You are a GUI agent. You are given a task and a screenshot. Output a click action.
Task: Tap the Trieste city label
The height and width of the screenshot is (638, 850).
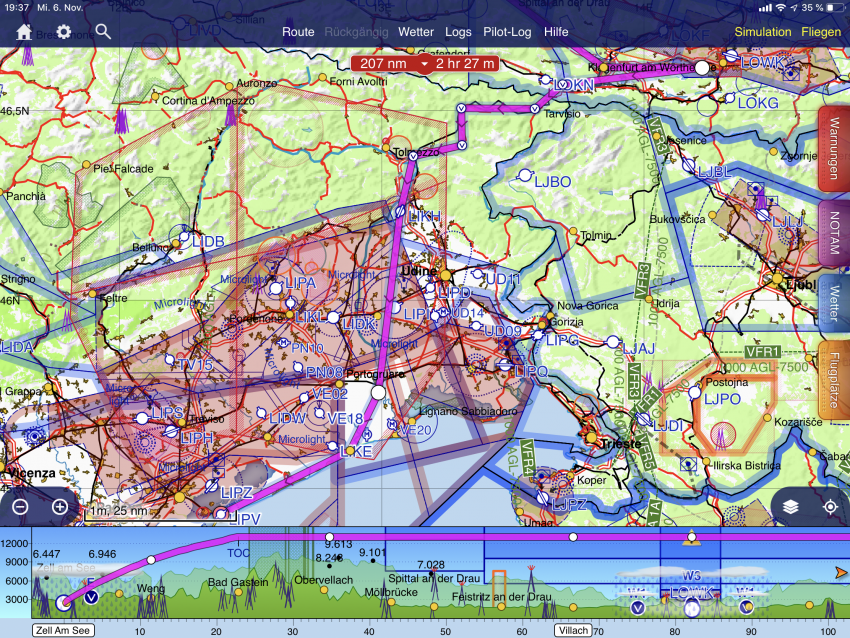point(621,444)
